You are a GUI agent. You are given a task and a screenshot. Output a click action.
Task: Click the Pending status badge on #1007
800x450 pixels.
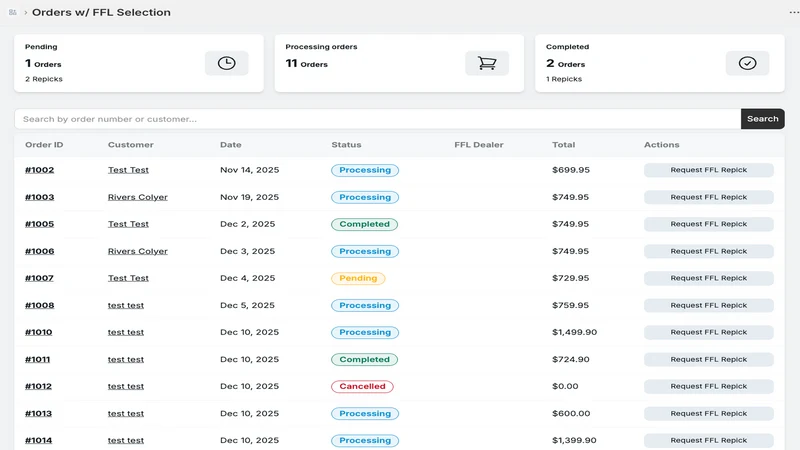coord(358,278)
